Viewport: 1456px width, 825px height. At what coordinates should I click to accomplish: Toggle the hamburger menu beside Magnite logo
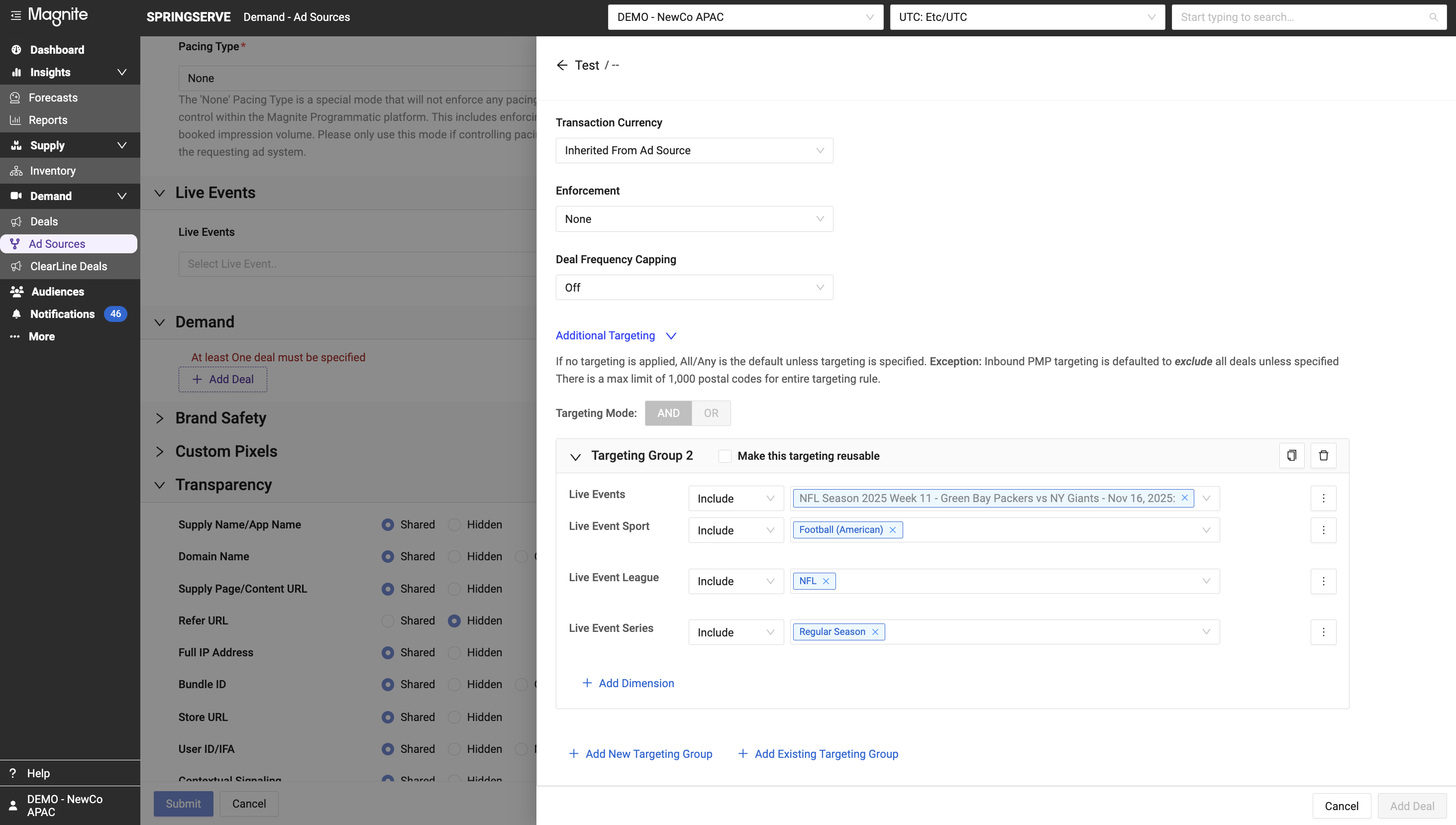[16, 15]
